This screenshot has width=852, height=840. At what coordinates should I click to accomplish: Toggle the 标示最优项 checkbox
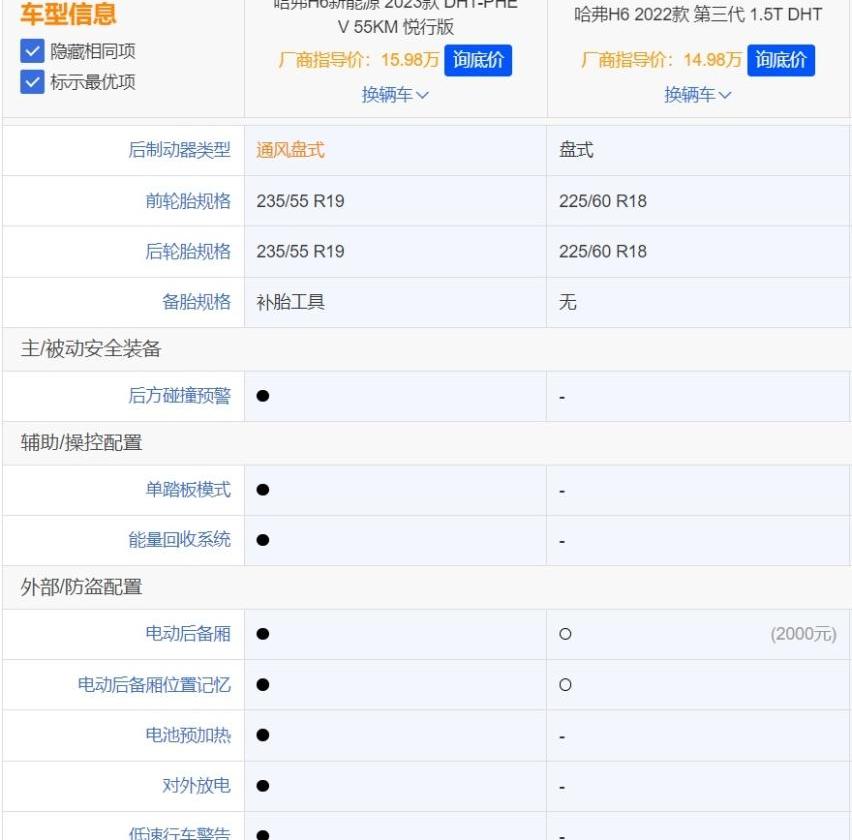pyautogui.click(x=32, y=82)
